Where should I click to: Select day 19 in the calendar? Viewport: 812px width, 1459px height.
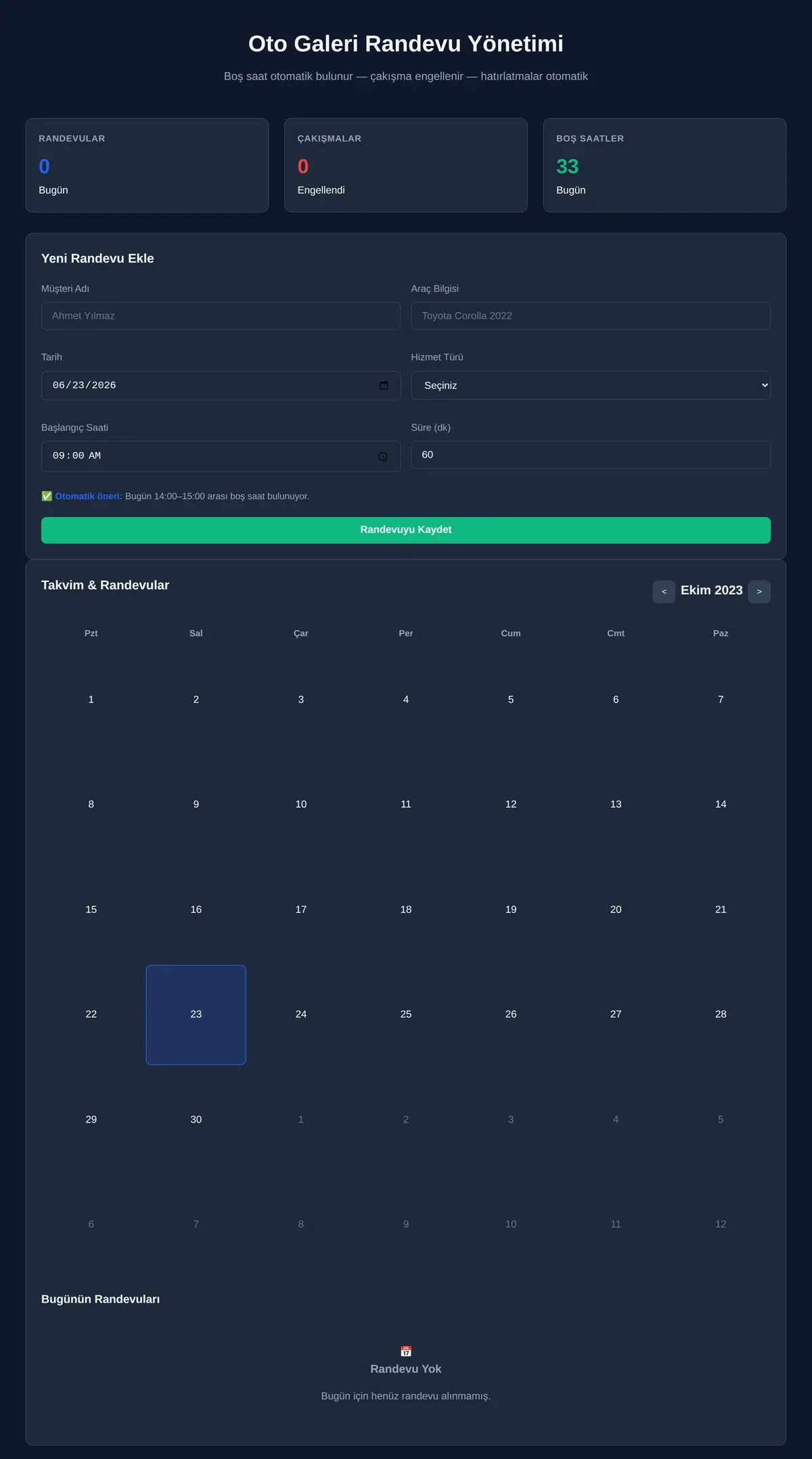[x=511, y=910]
